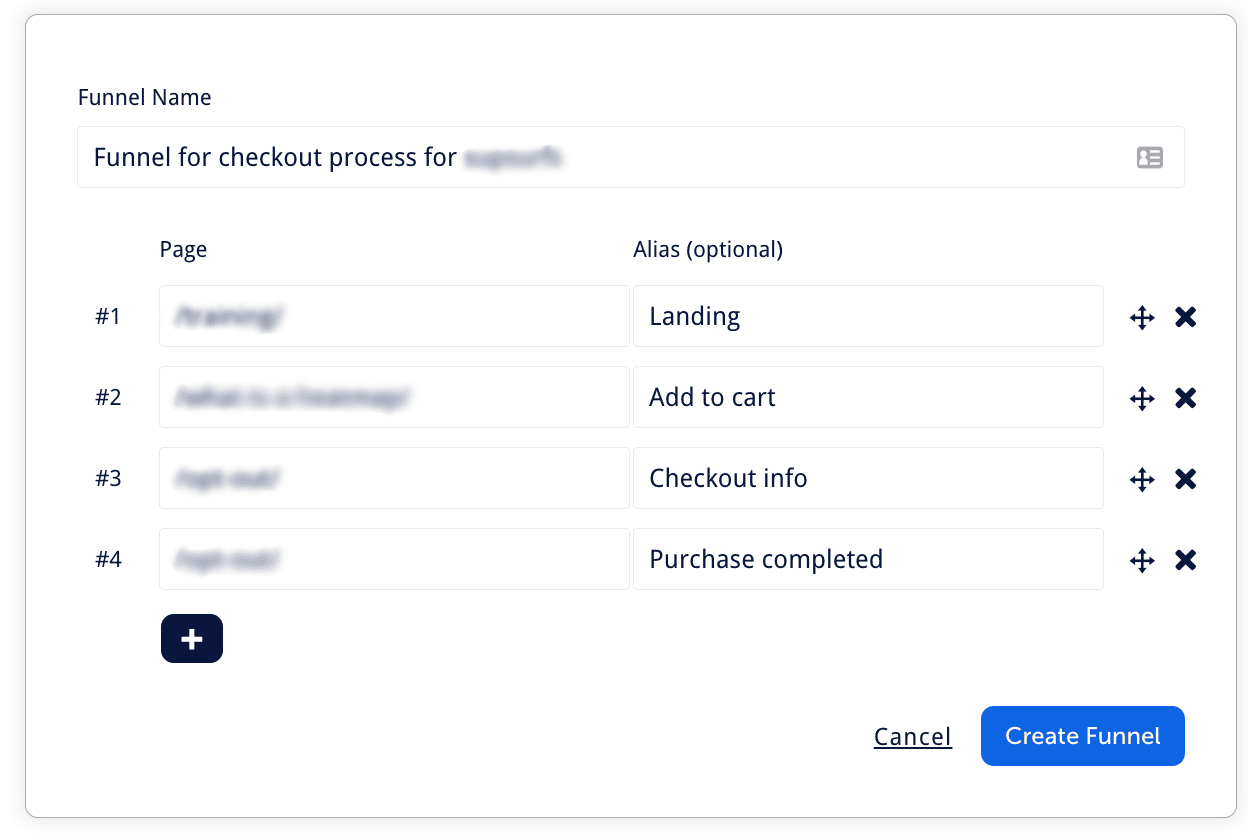Click the Checkout info alias field
The height and width of the screenshot is (836, 1248).
(867, 478)
